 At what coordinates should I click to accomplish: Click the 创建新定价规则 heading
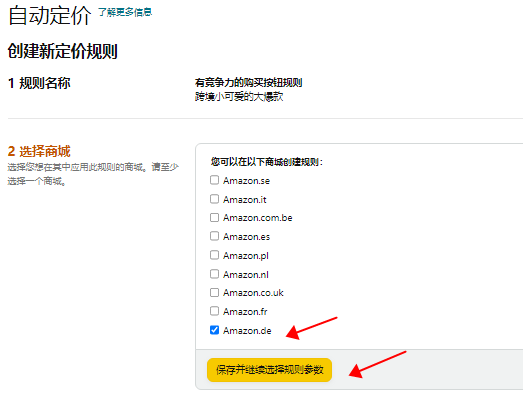point(63,51)
